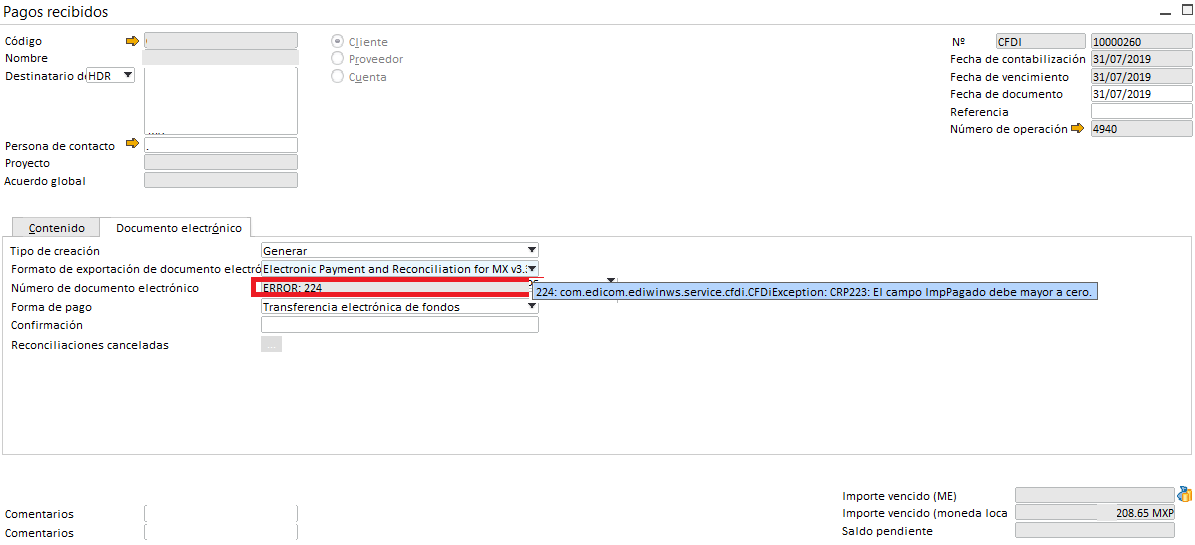Open the Forma de pago dropdown

pyautogui.click(x=531, y=307)
